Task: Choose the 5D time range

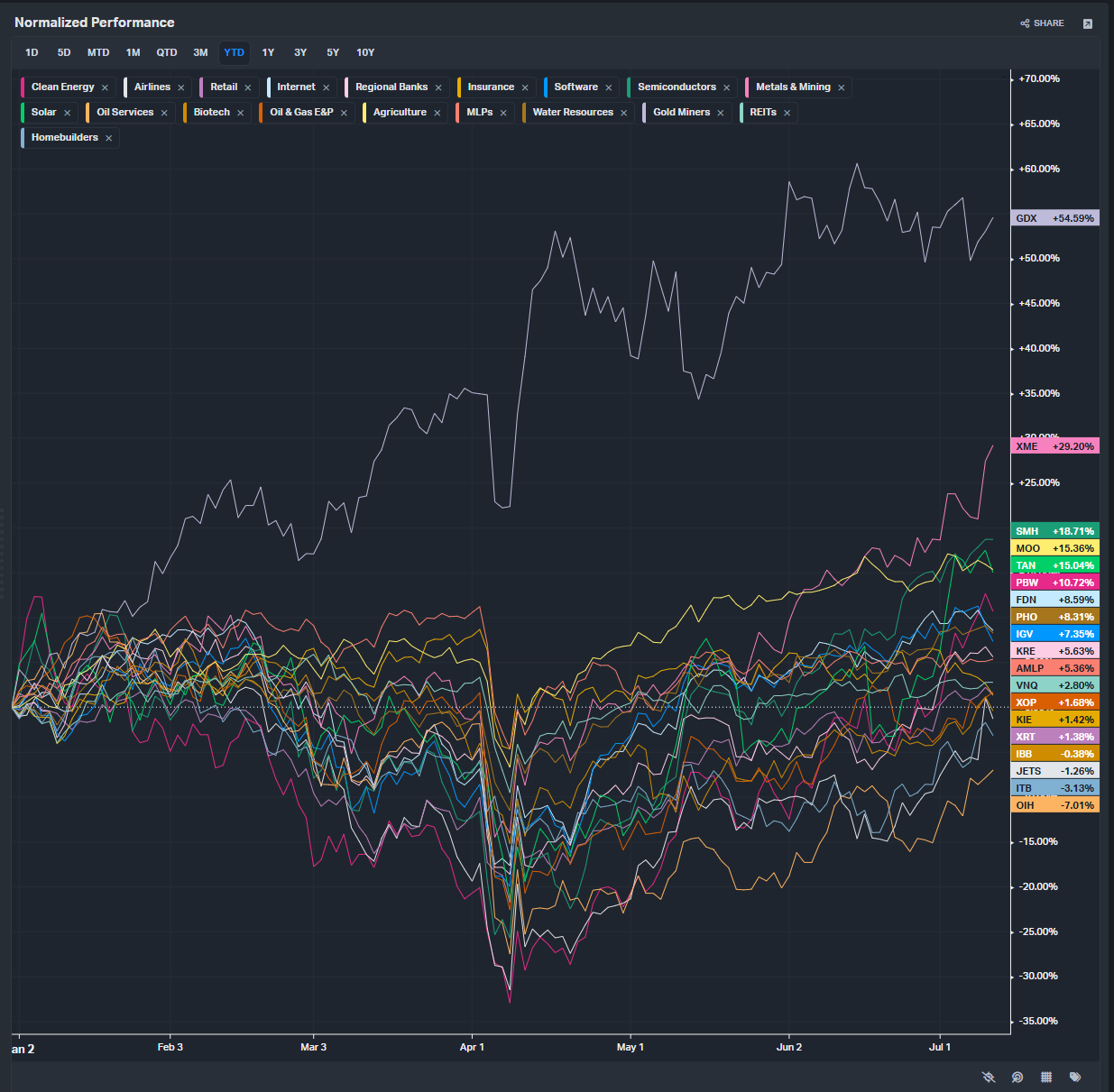Action: coord(64,52)
